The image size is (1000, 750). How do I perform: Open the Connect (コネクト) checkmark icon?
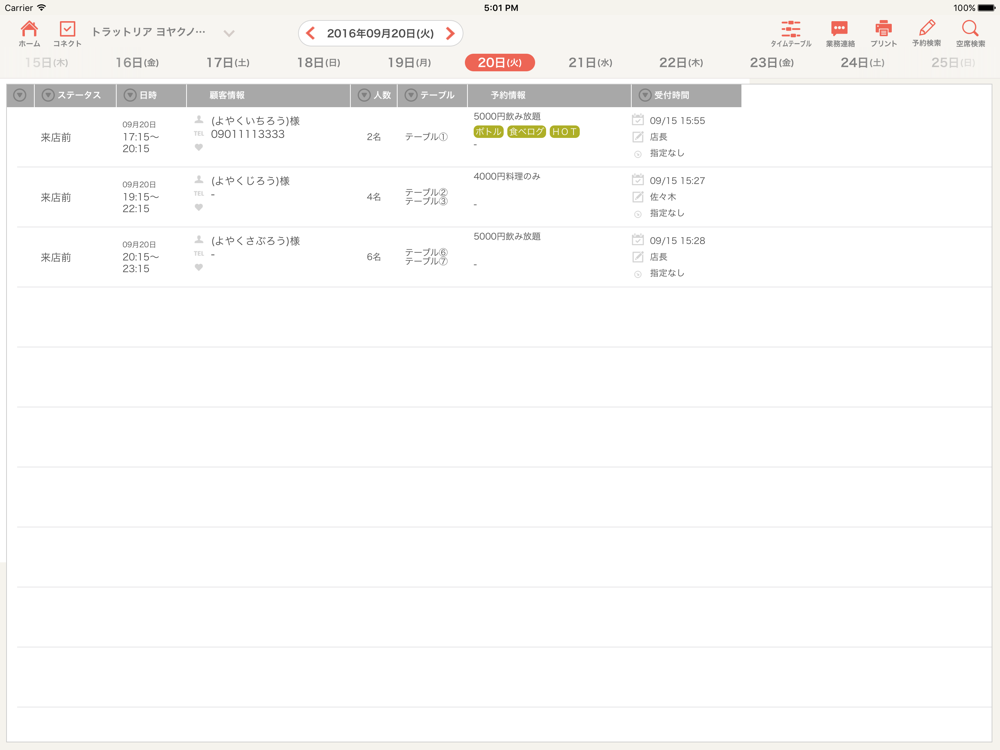(67, 33)
